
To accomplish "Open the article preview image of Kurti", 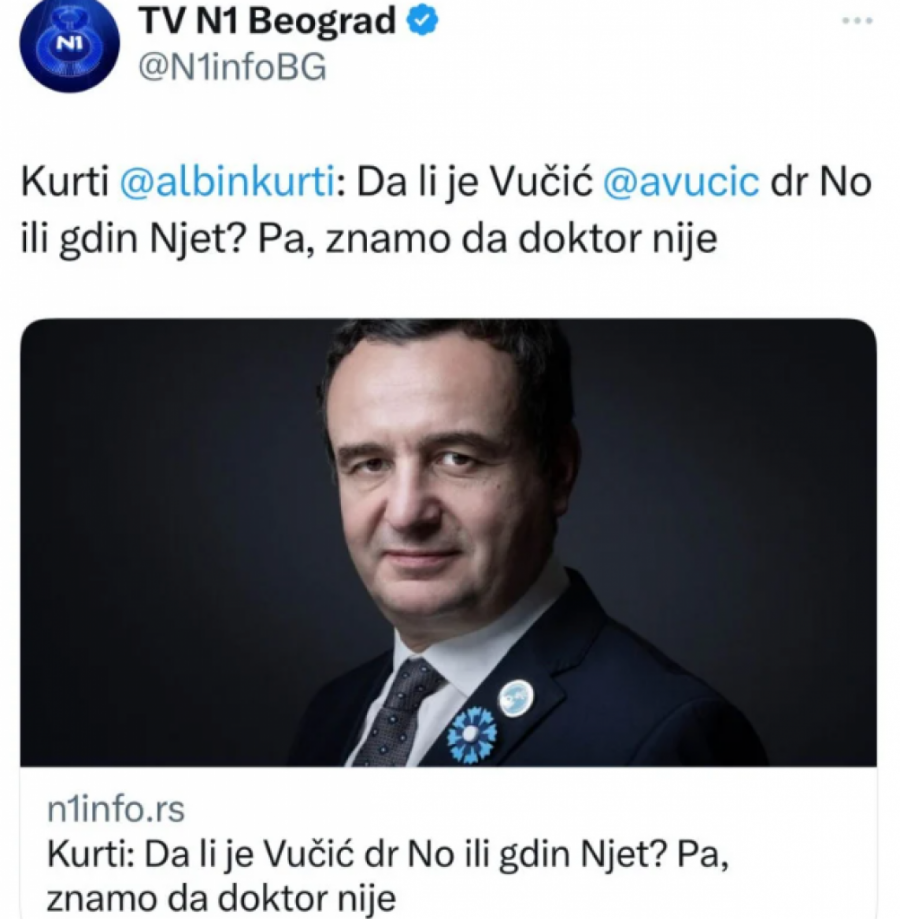I will tap(449, 543).
